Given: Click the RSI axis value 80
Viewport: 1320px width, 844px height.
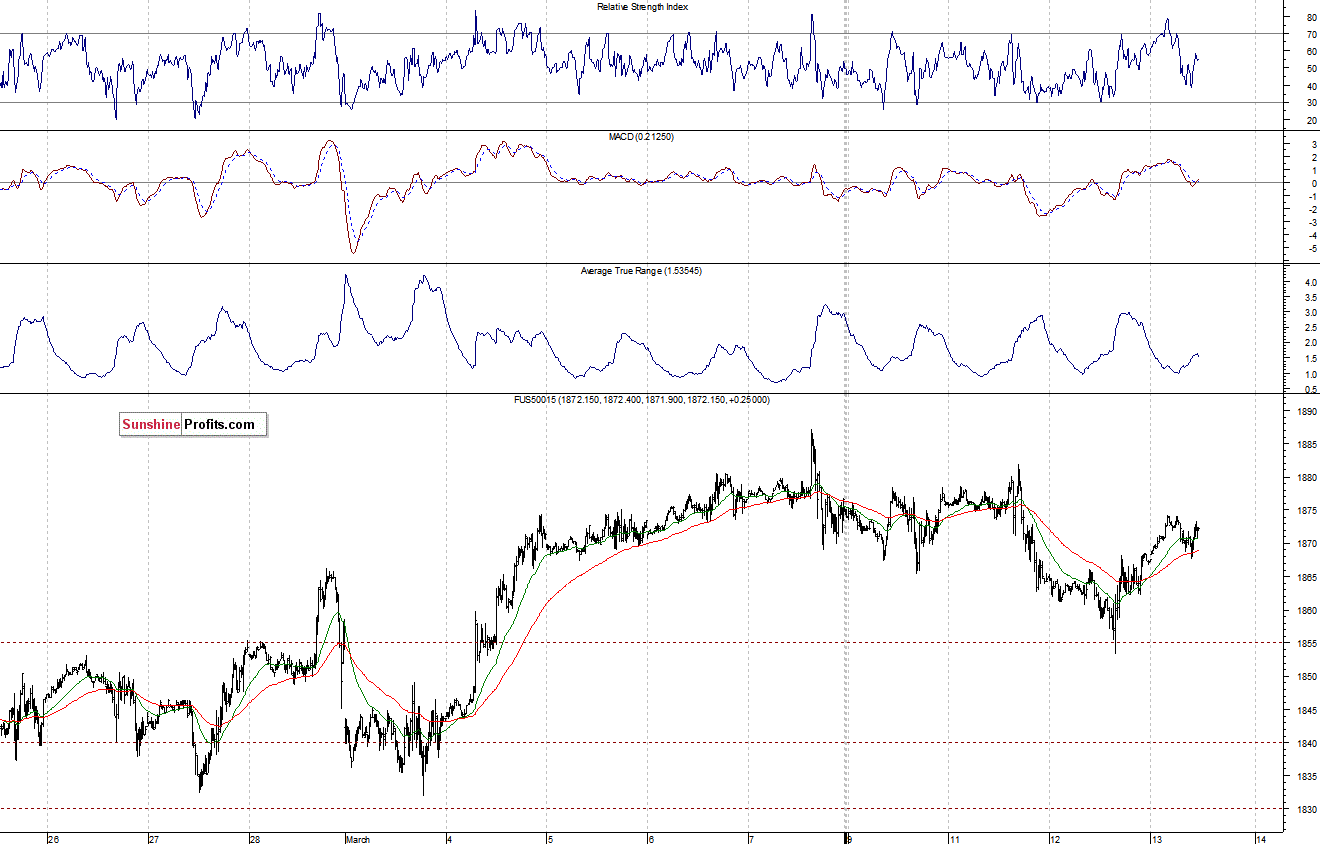Looking at the screenshot, I should tap(1310, 17).
